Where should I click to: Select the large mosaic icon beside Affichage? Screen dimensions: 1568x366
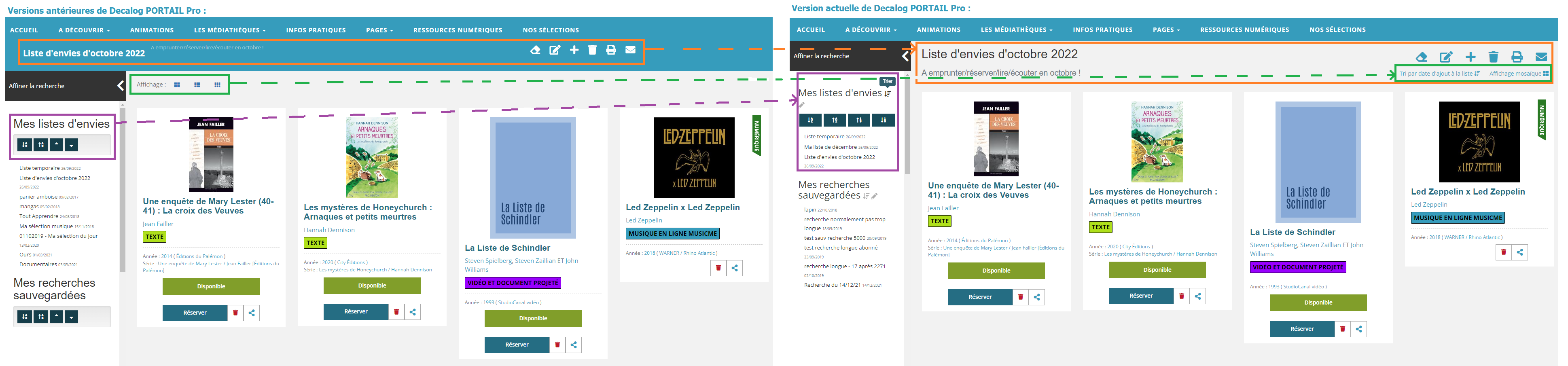click(x=177, y=85)
